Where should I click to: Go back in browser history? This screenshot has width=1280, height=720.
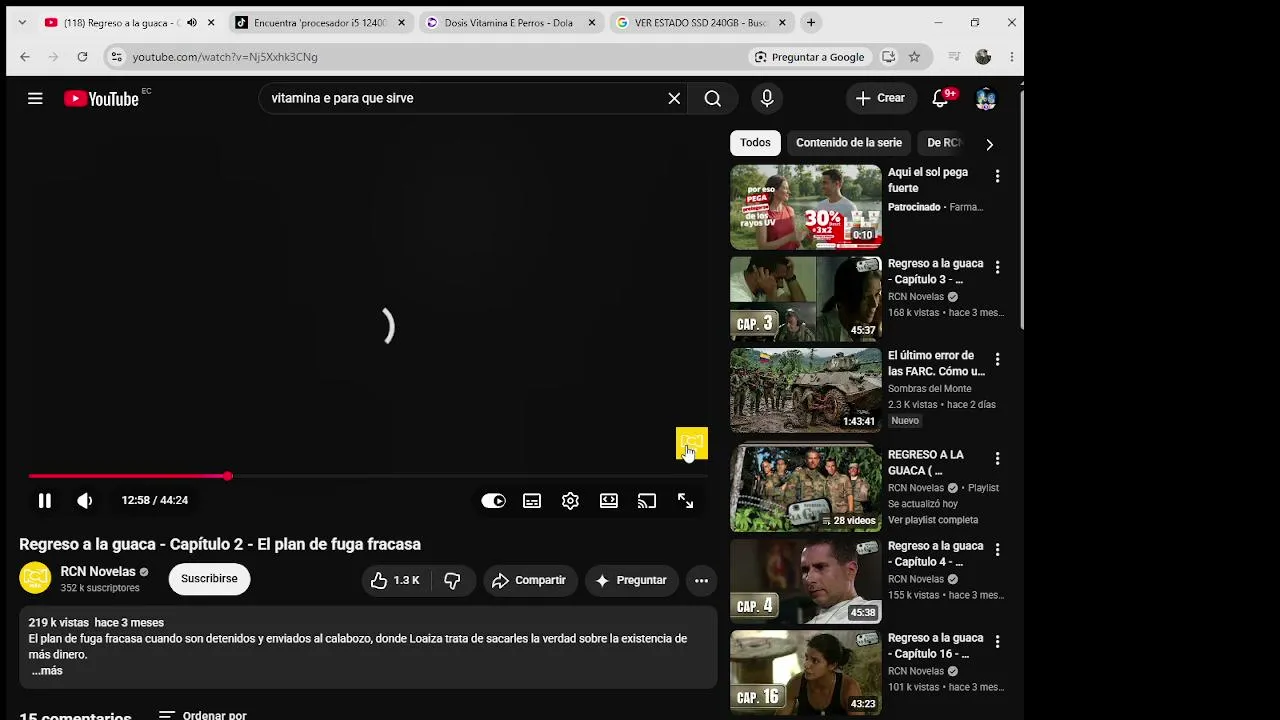coord(25,57)
